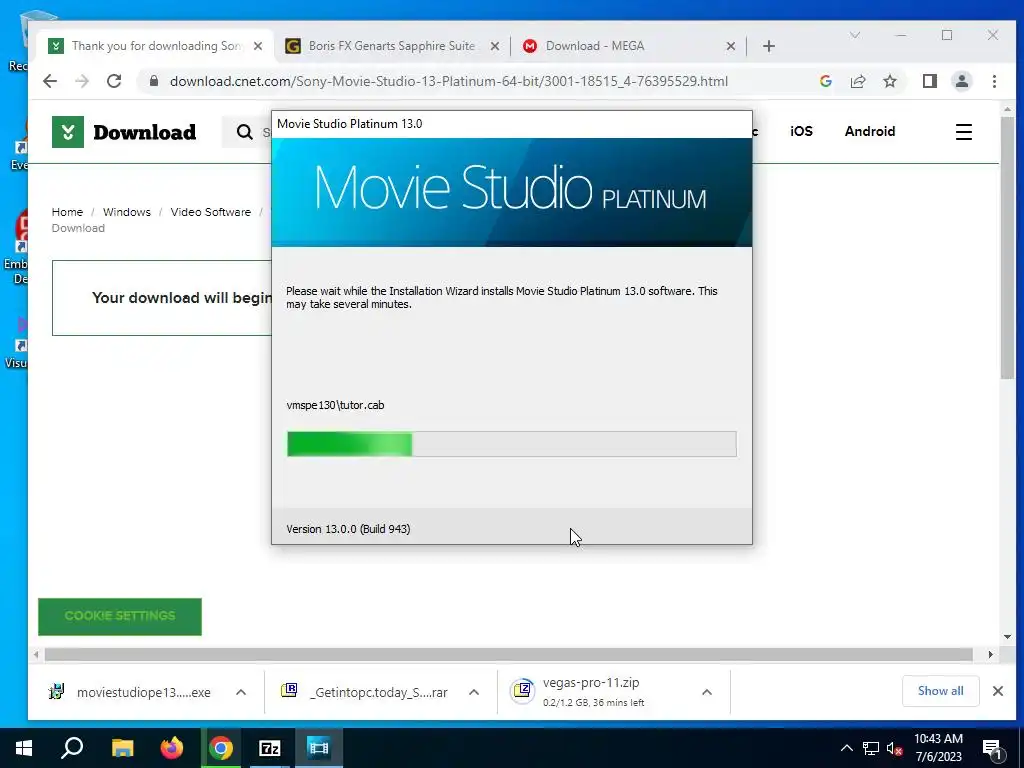Open Chrome's three-dot menu
1024x768 pixels.
(994, 81)
